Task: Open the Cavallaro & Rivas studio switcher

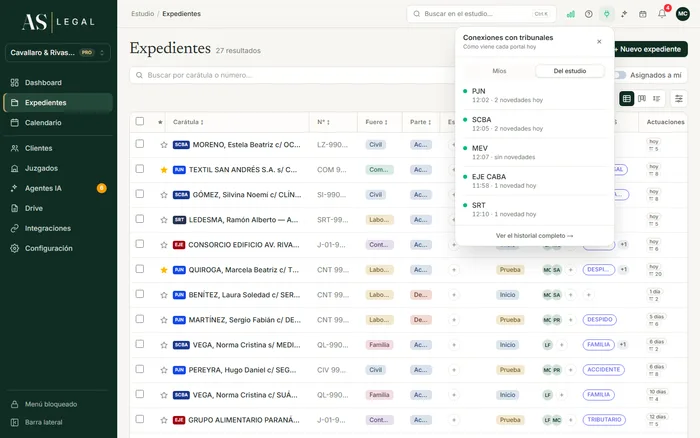Action: tap(58, 53)
